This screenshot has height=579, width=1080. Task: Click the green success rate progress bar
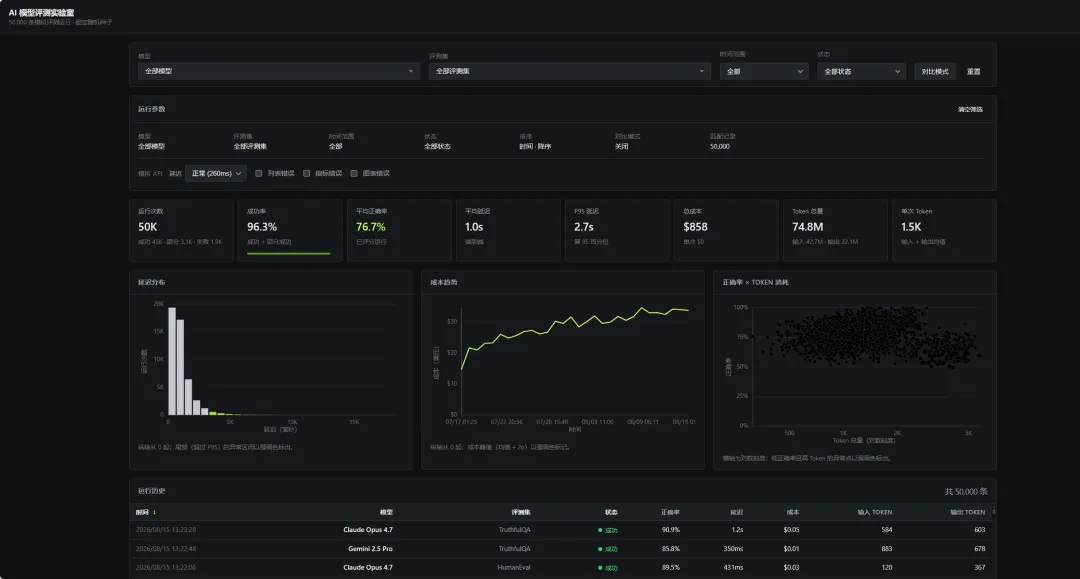tap(289, 253)
